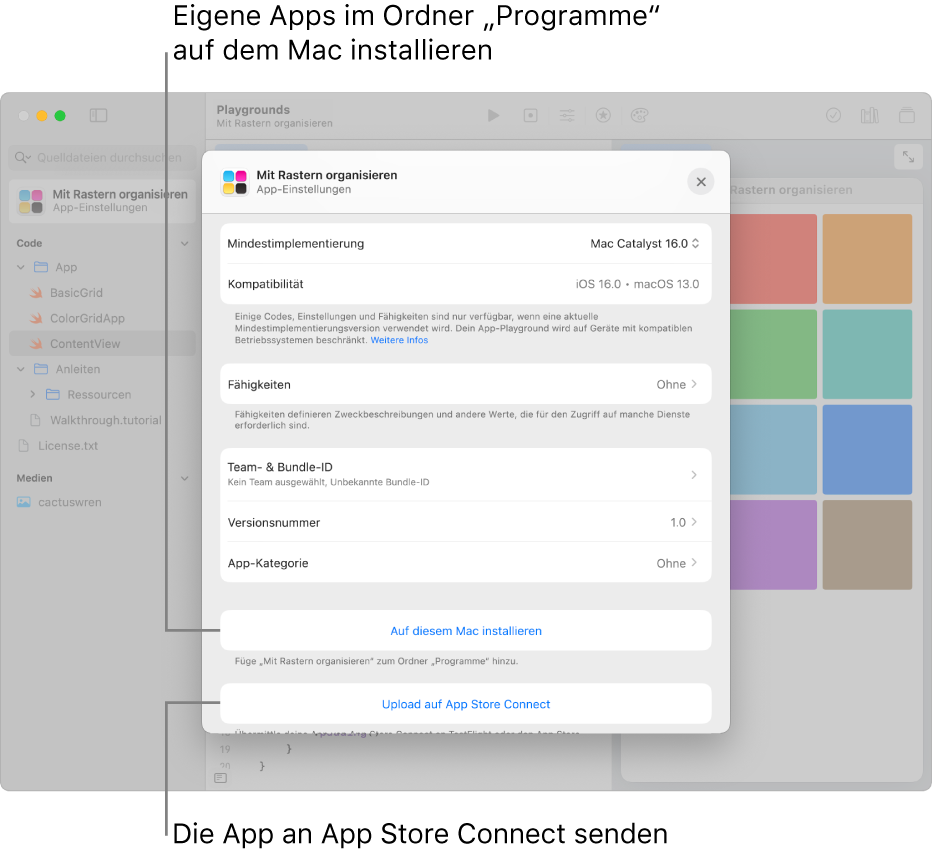The image size is (934, 857).
Task: Follow the Weitere Infos link
Action: coord(399,340)
